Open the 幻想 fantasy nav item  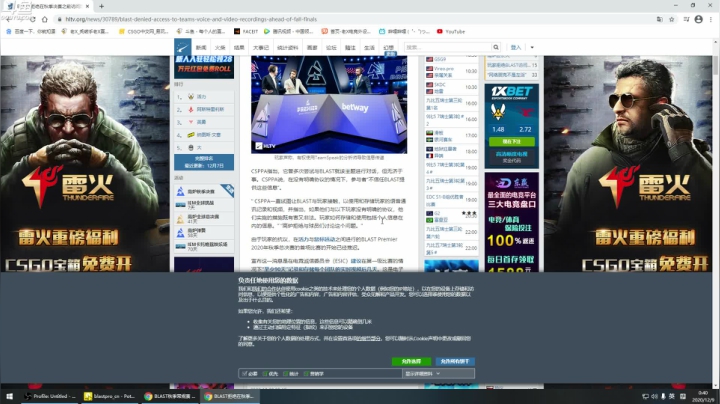pos(388,47)
